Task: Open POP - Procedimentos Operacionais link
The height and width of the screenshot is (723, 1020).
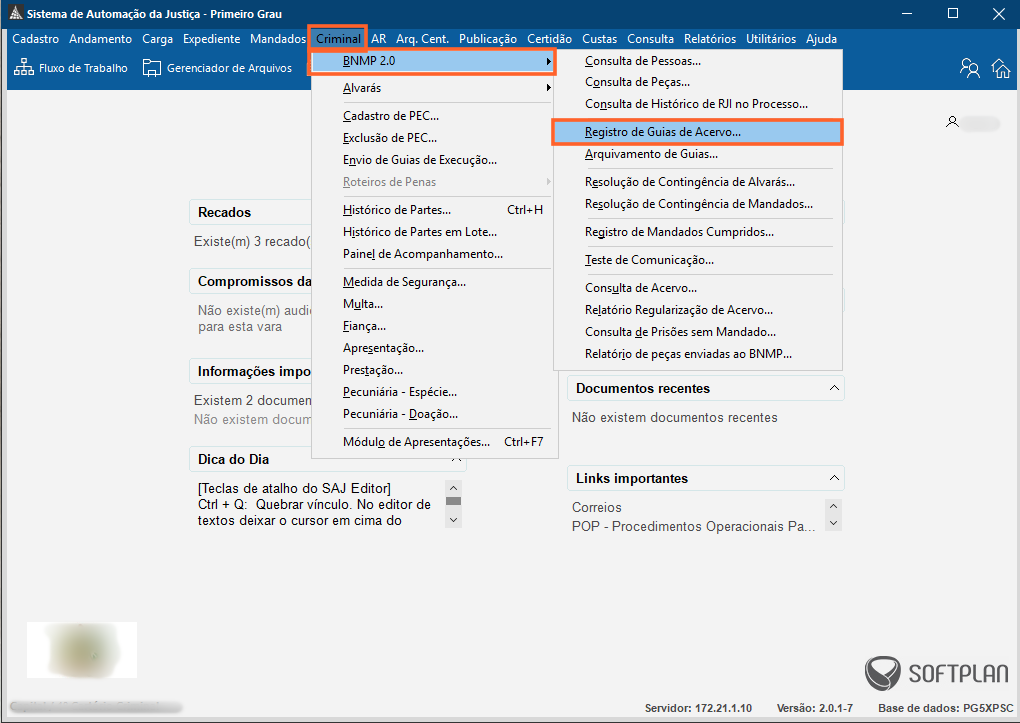Action: [x=693, y=526]
